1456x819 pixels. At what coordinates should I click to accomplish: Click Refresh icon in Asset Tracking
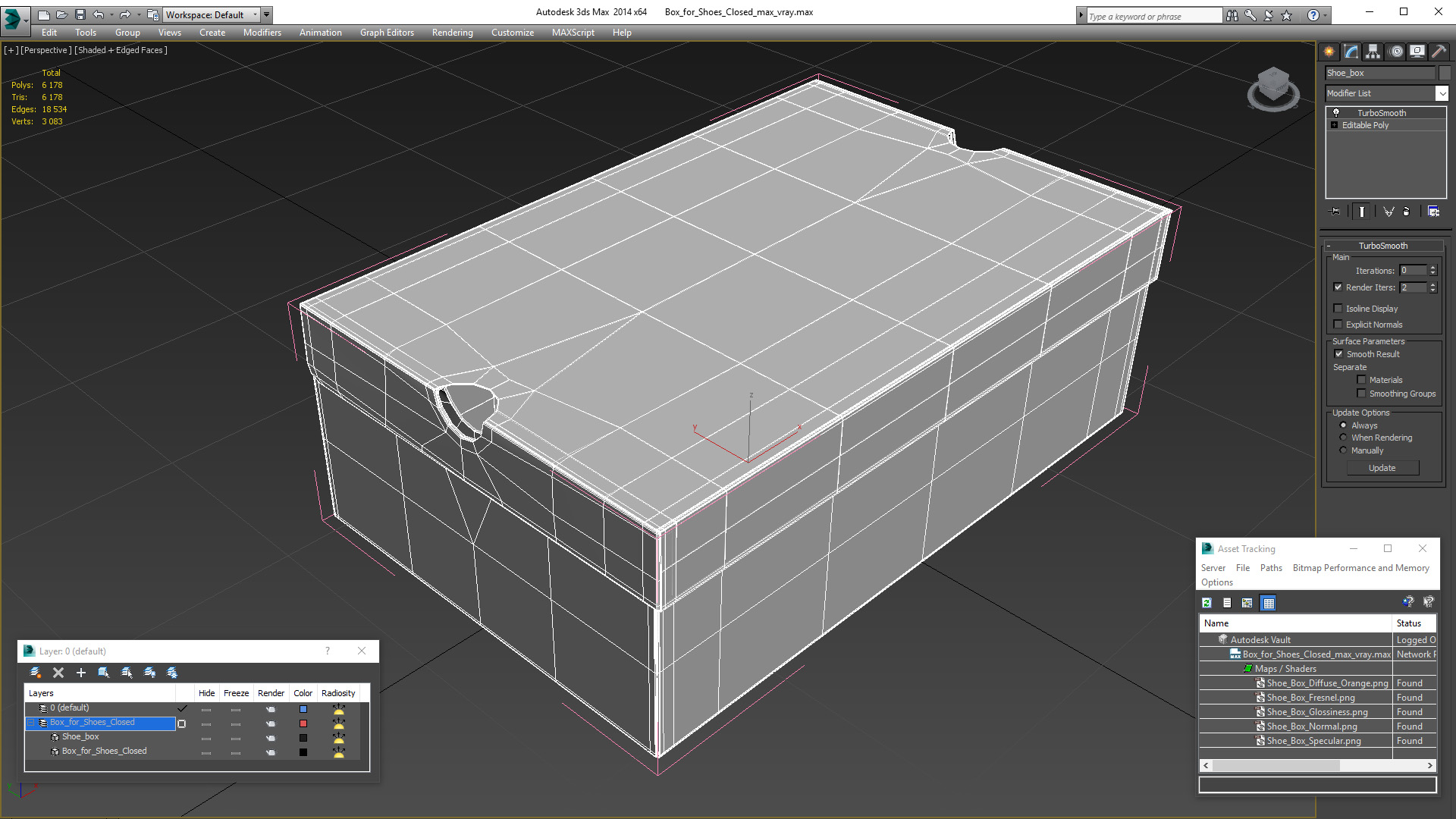coord(1207,603)
